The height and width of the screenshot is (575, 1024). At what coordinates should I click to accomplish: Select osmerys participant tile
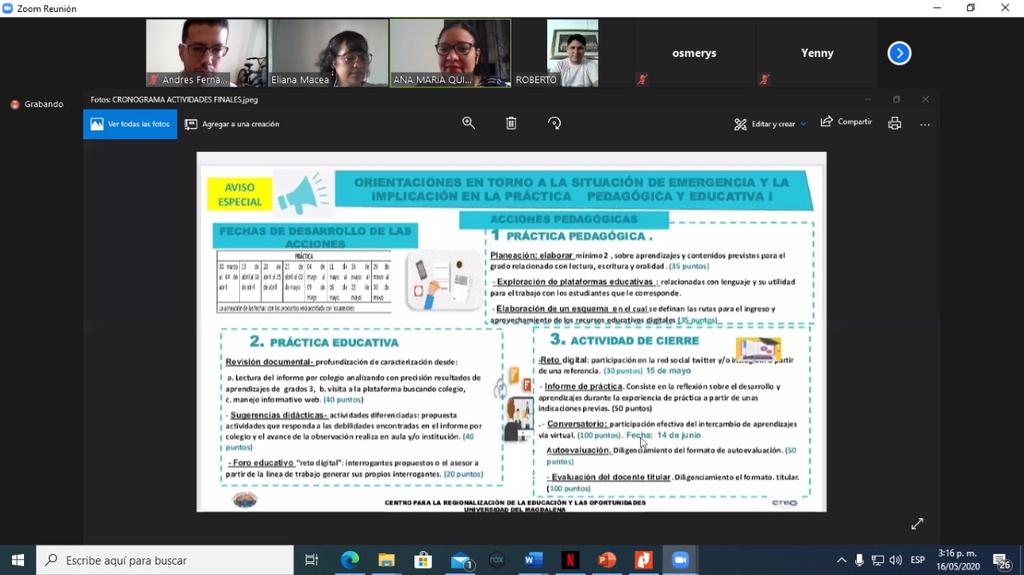click(x=695, y=53)
